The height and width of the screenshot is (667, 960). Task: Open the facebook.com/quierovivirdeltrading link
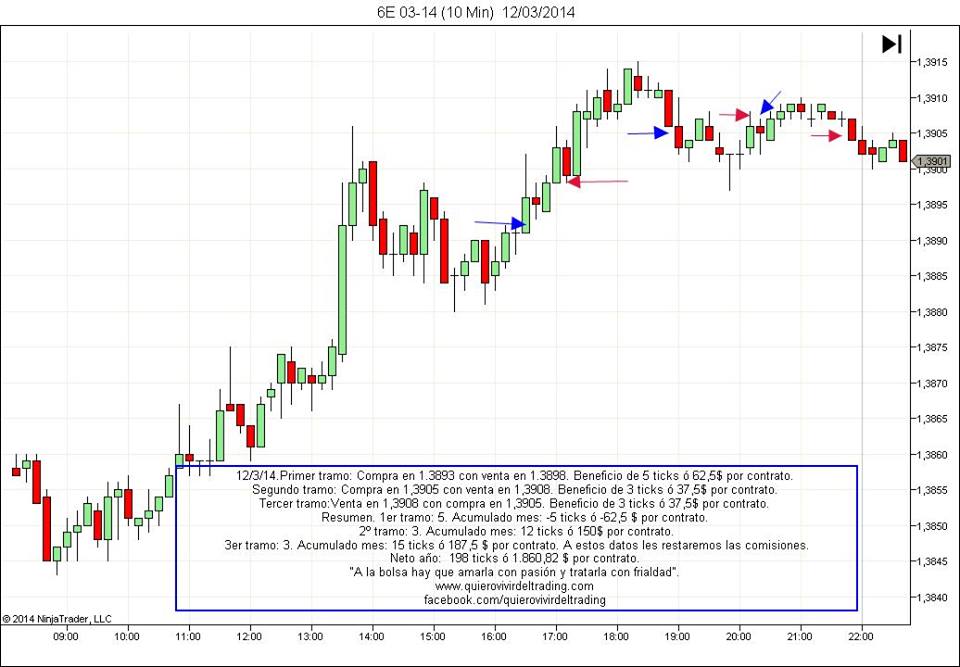pos(515,600)
